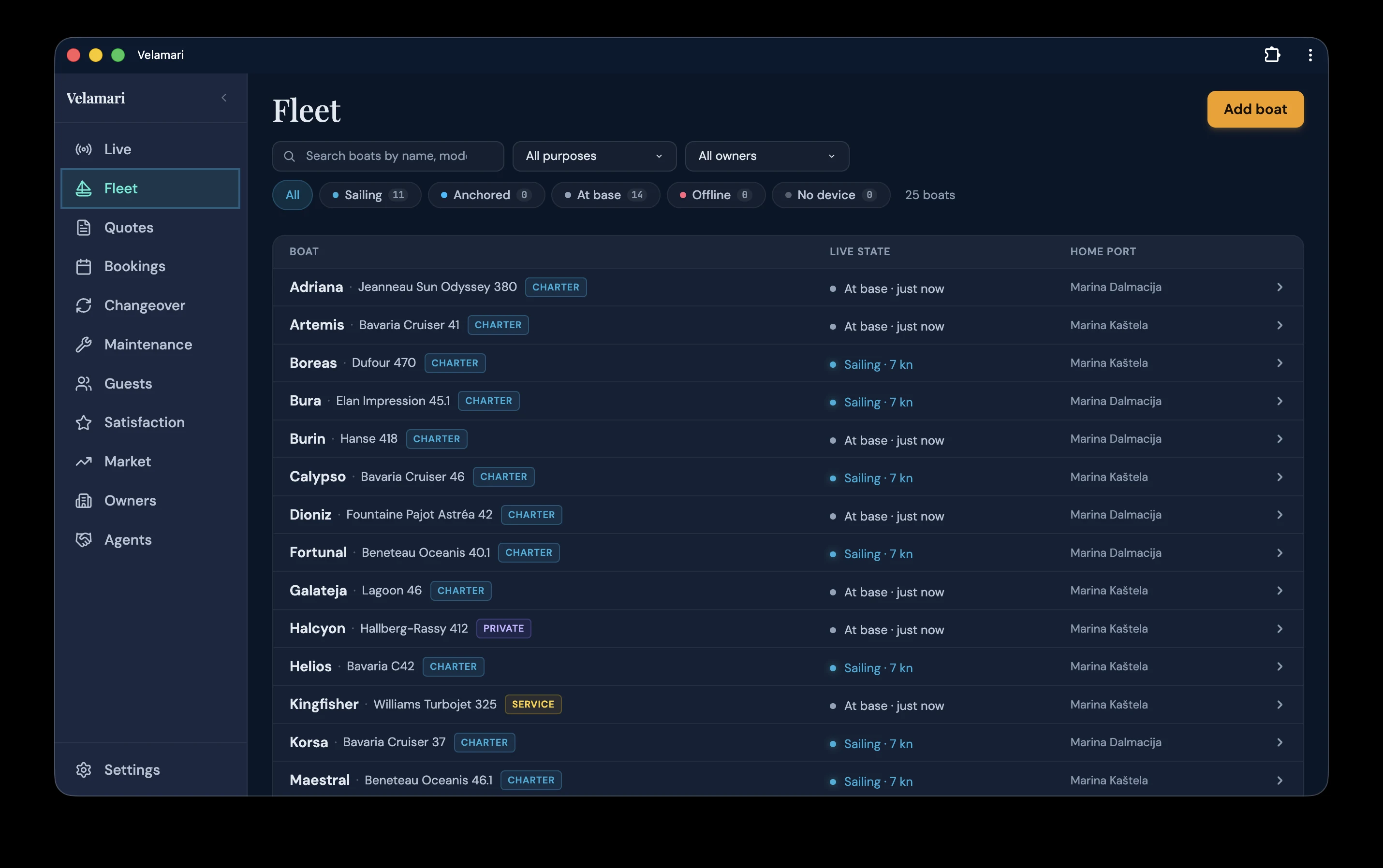Click the Market trend icon
Screen dimensions: 1383x868
84,462
